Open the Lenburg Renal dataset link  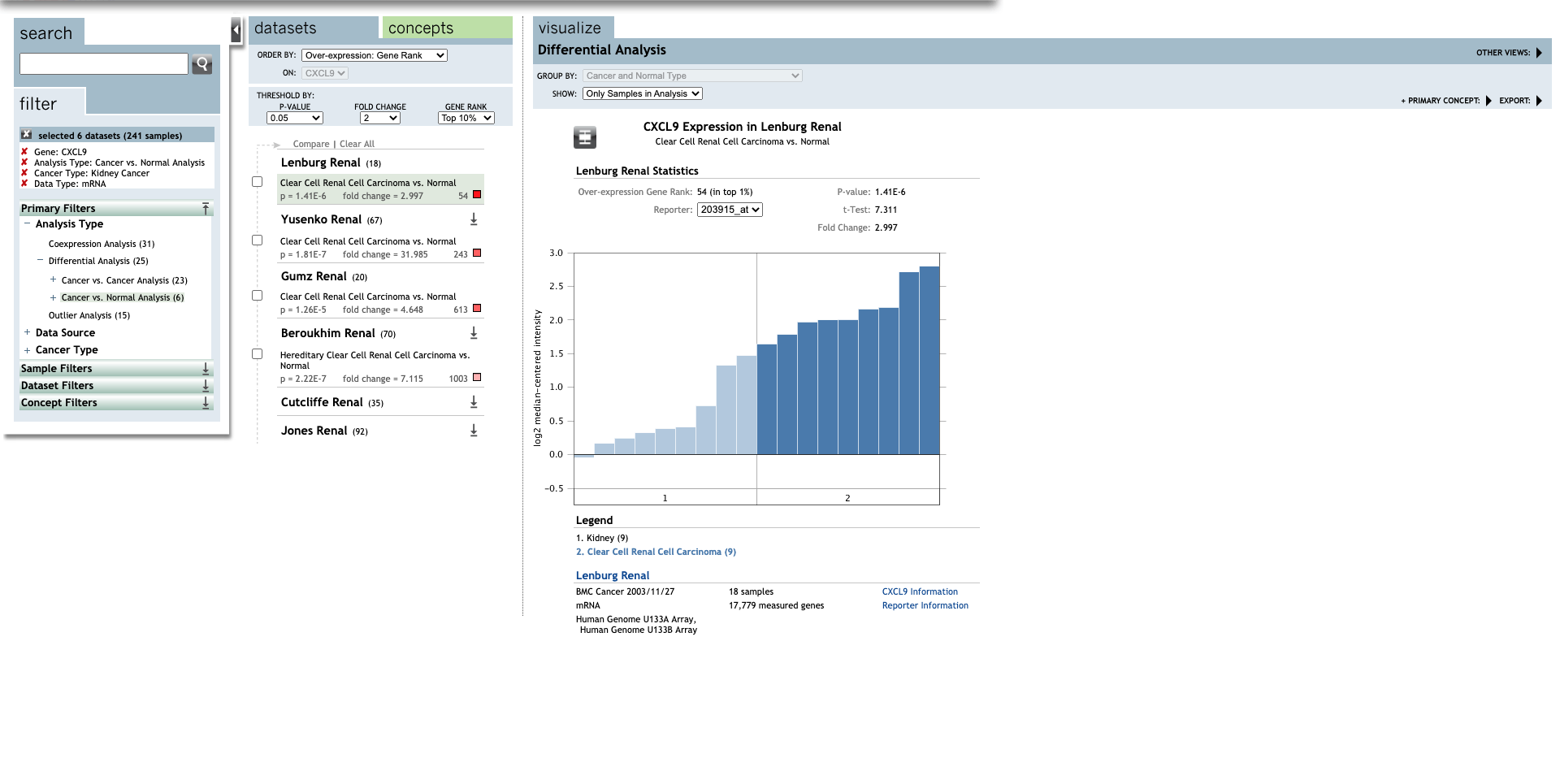pyautogui.click(x=613, y=575)
